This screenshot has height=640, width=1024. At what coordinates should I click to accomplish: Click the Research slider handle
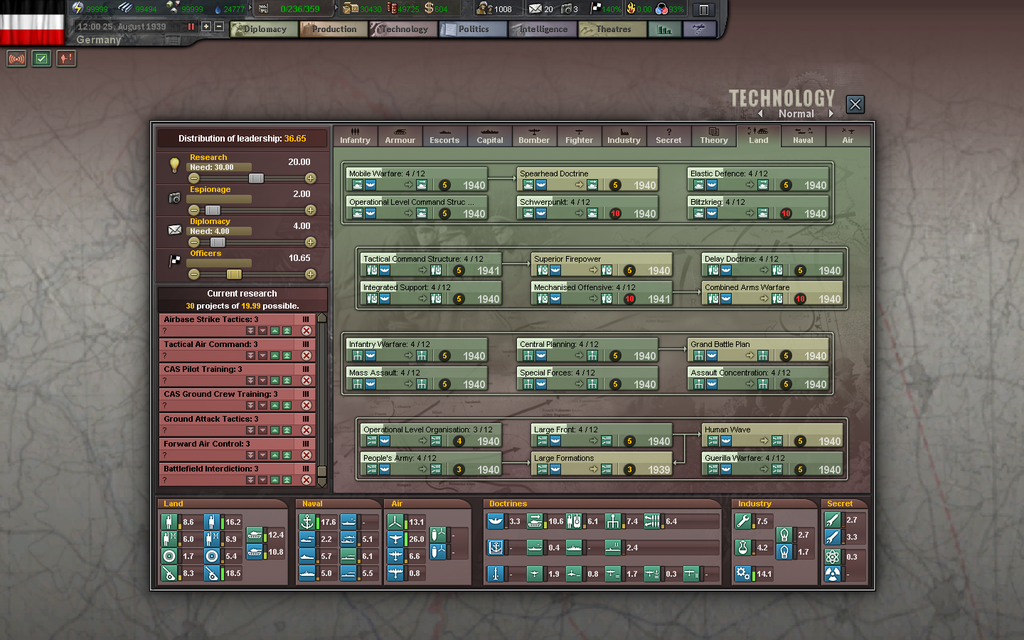click(x=256, y=178)
